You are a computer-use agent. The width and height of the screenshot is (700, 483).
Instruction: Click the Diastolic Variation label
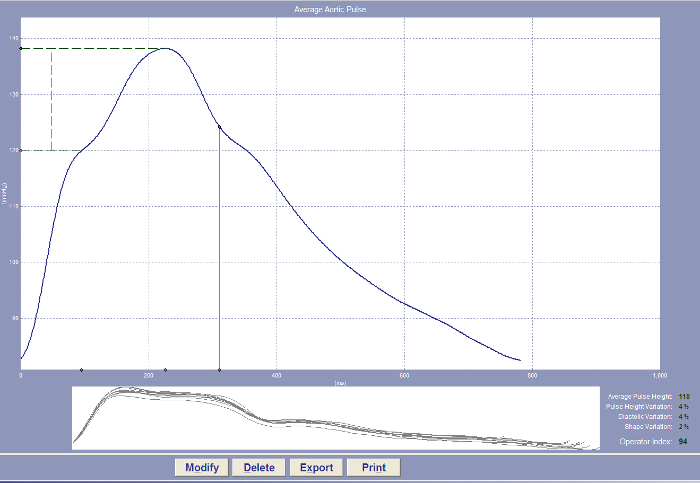645,416
